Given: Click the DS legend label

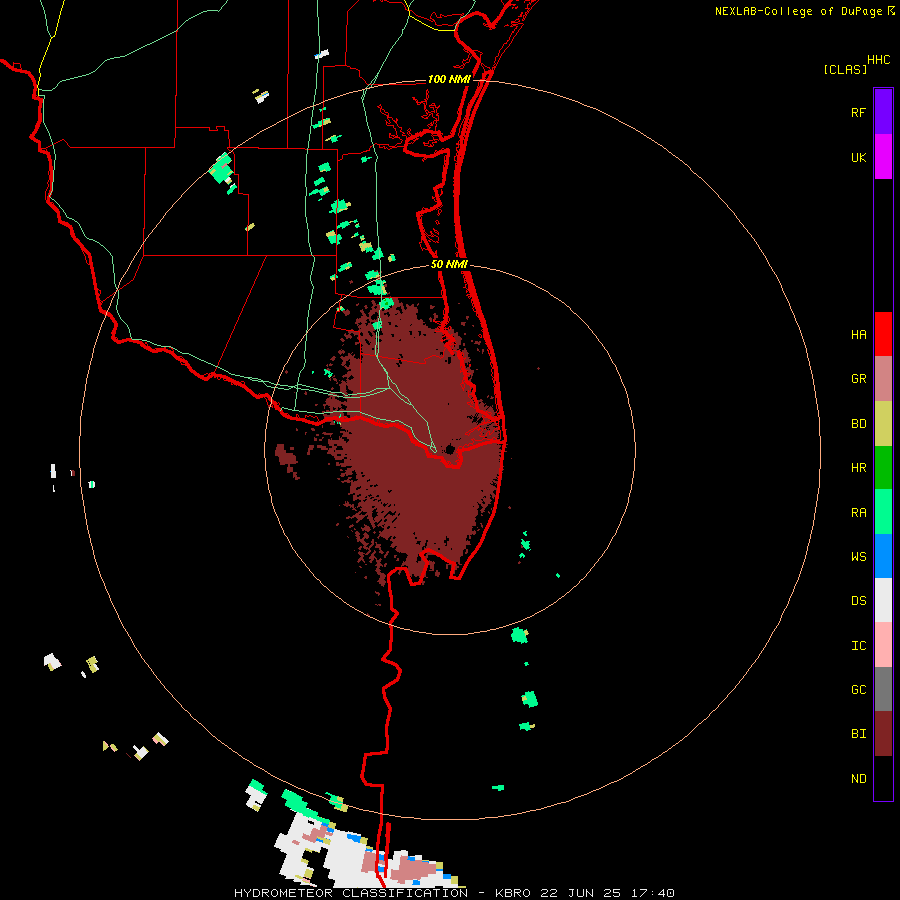Looking at the screenshot, I should tap(858, 600).
